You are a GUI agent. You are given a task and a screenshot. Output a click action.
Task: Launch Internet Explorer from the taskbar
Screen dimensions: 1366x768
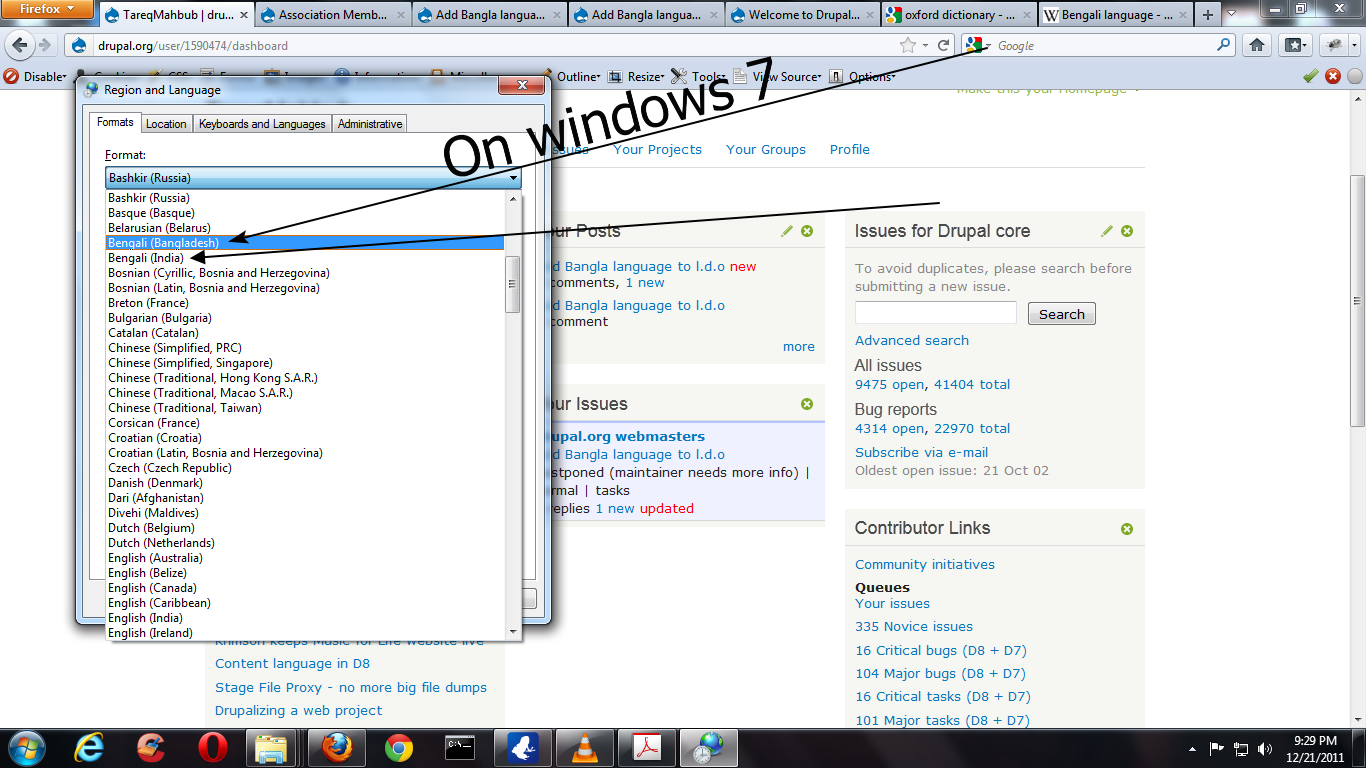click(90, 747)
